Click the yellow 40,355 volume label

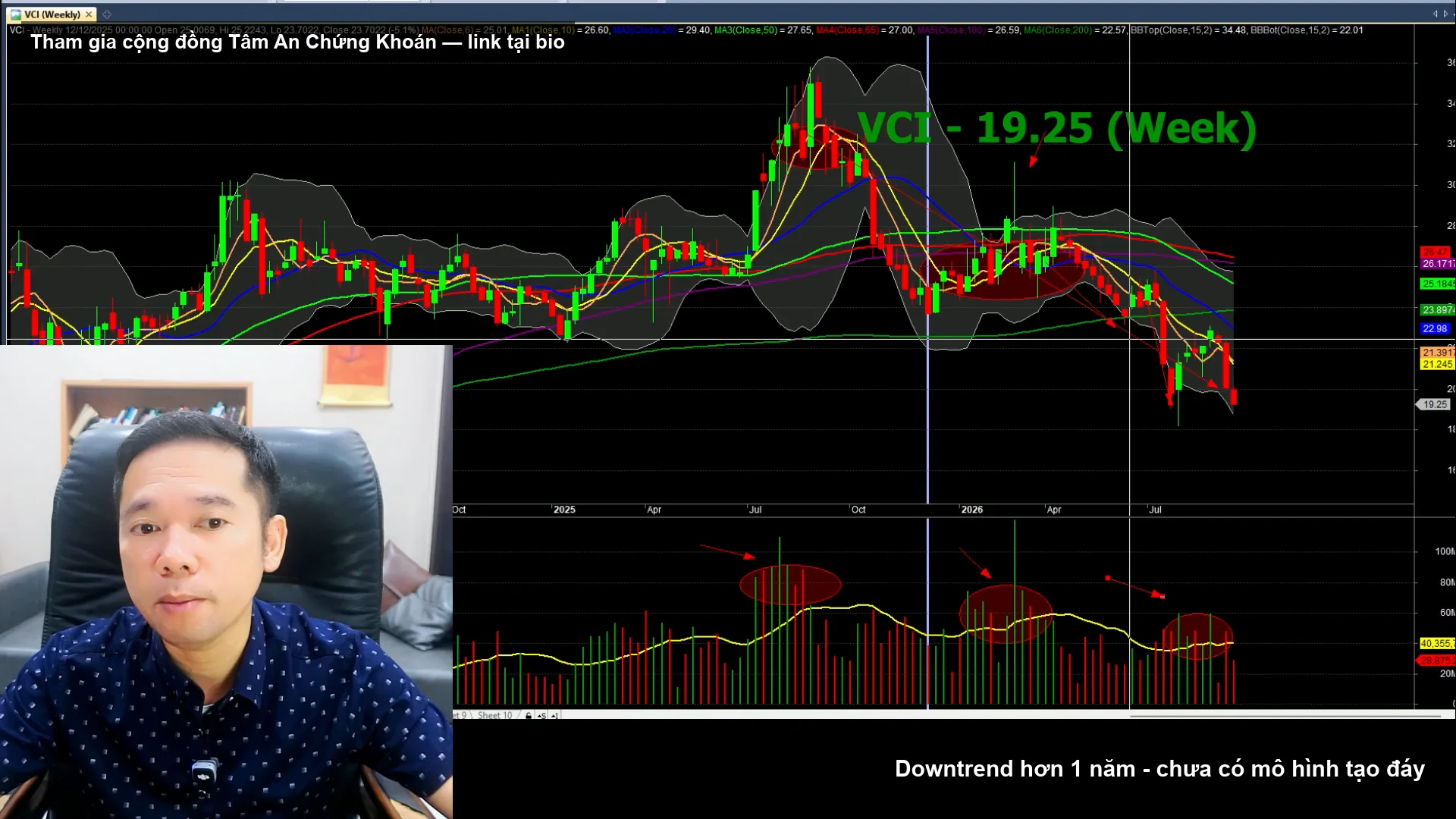(x=1437, y=644)
